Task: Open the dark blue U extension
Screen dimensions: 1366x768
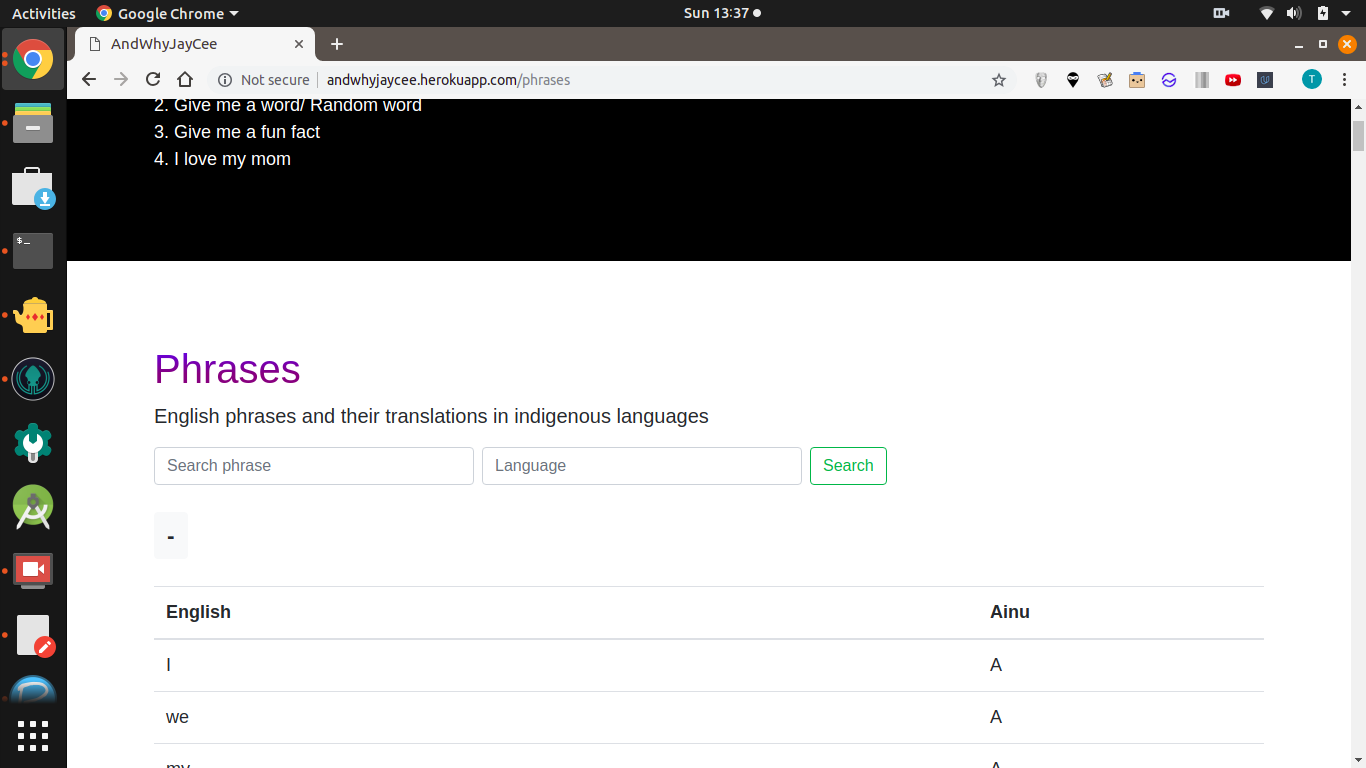Action: point(1265,80)
